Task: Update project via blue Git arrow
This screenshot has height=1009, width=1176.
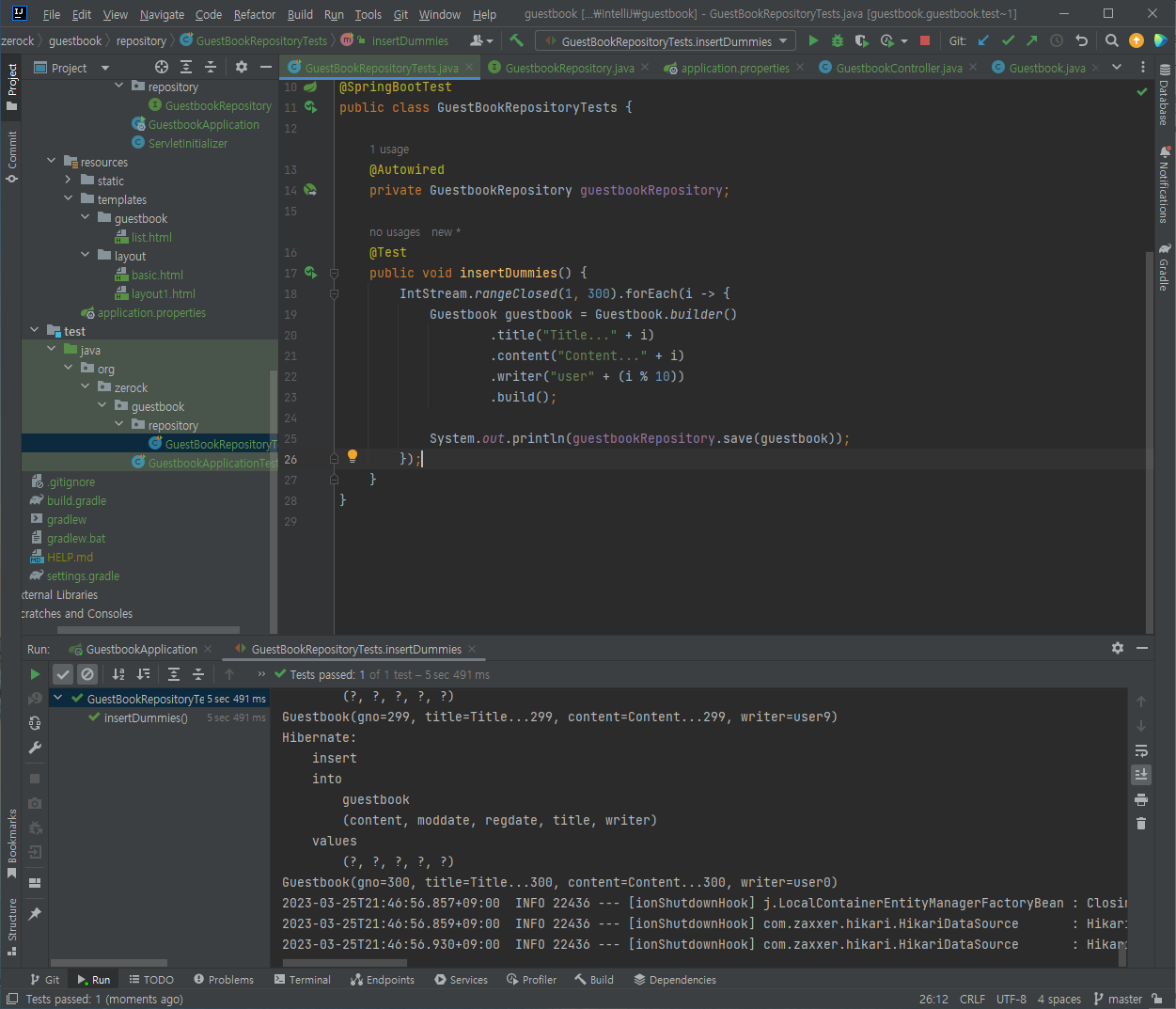Action: (983, 40)
